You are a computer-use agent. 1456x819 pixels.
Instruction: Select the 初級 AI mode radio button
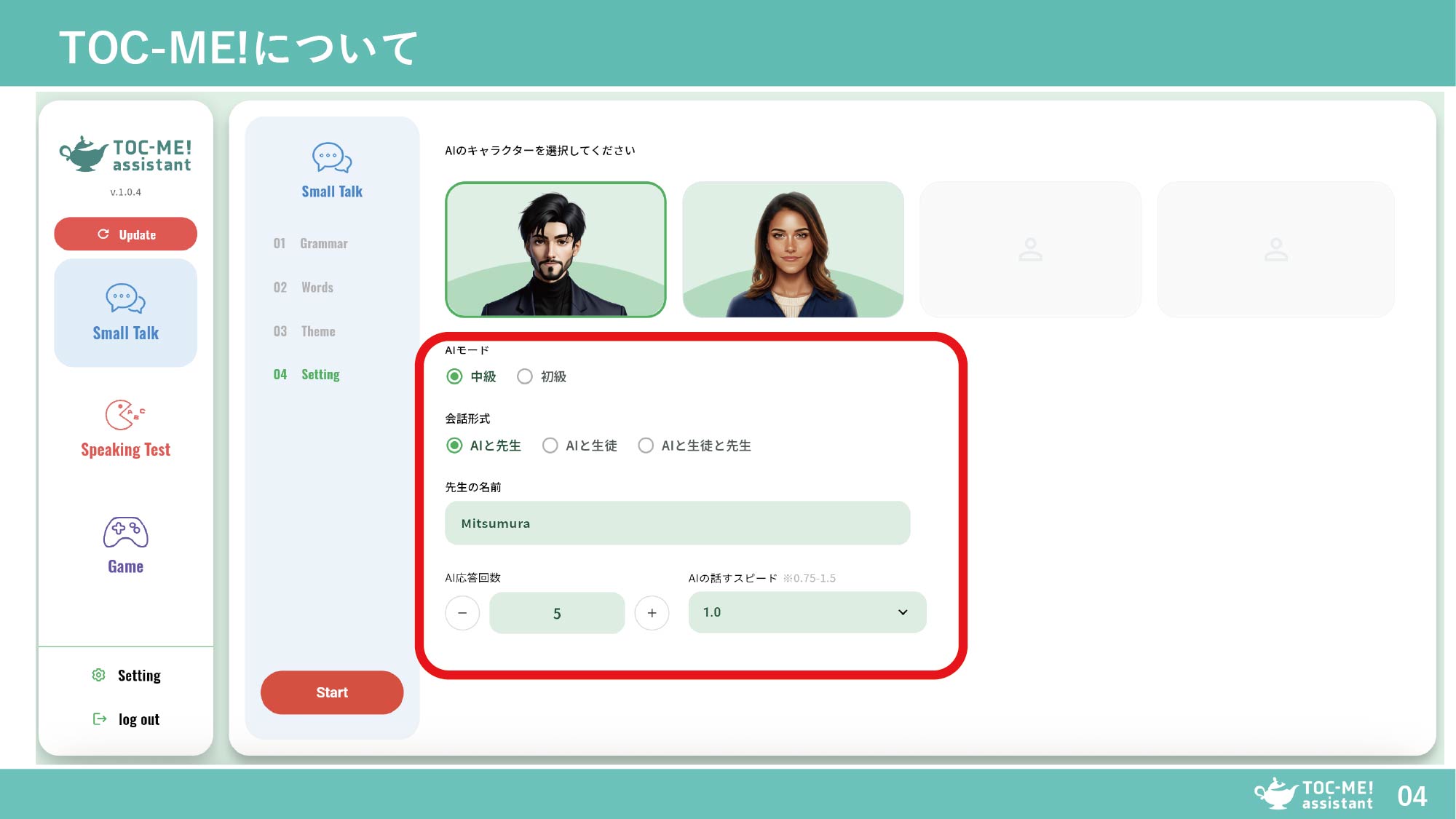[x=525, y=376]
